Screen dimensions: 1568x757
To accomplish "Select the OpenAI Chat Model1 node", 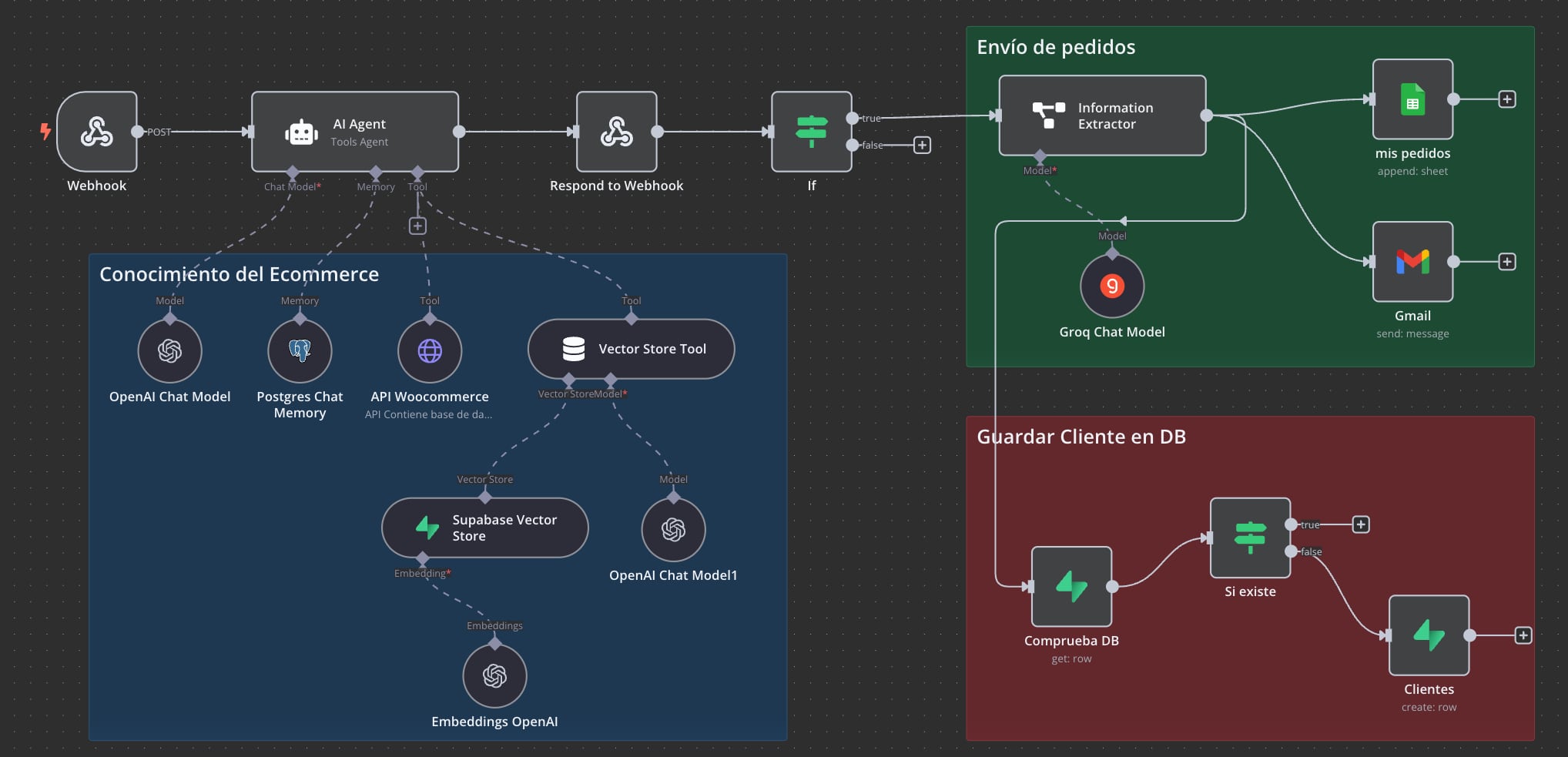I will tap(674, 530).
